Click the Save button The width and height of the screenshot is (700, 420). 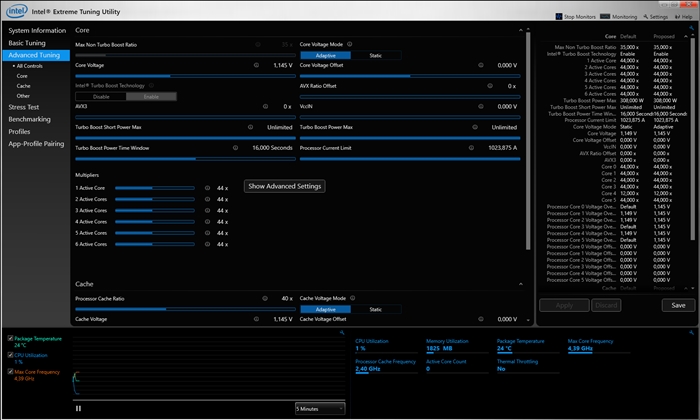pyautogui.click(x=678, y=305)
